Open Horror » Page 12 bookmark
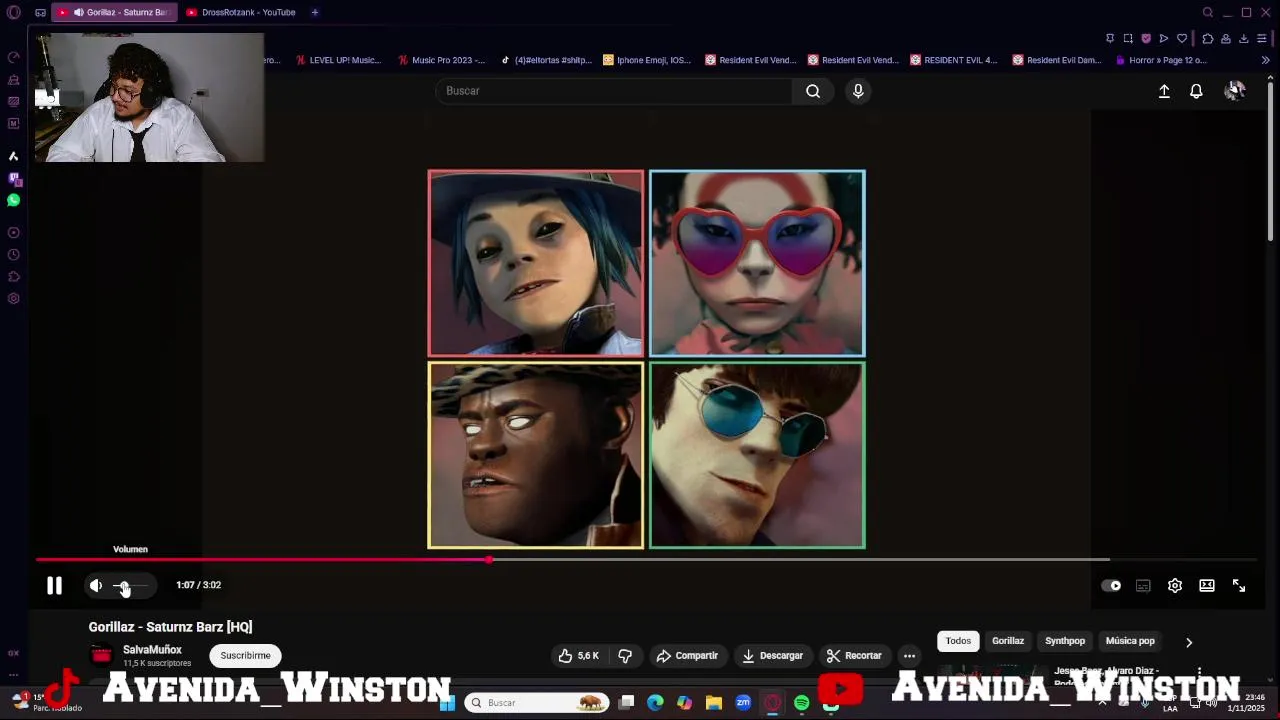This screenshot has width=1280, height=720. point(1160,60)
